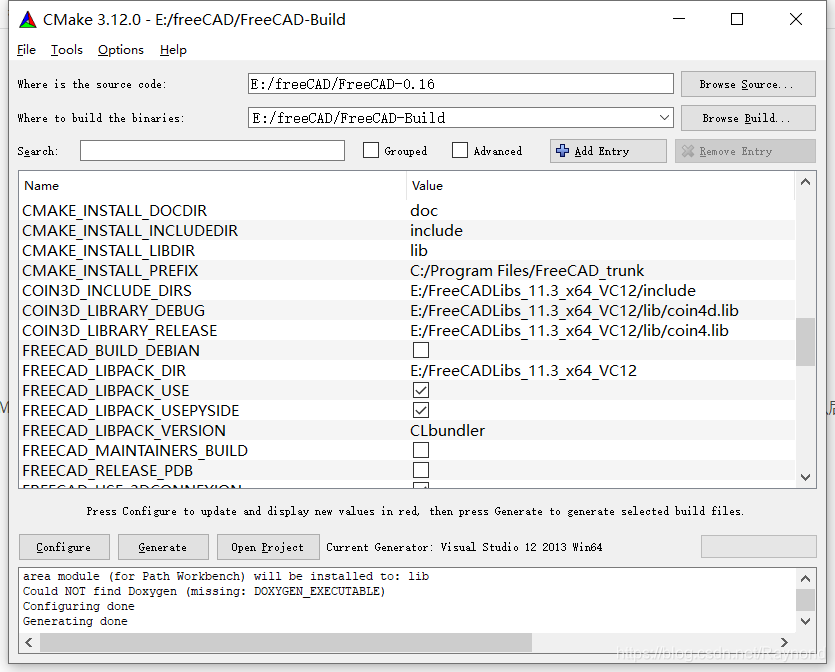
Task: Minimize the CMake window
Action: pyautogui.click(x=679, y=19)
